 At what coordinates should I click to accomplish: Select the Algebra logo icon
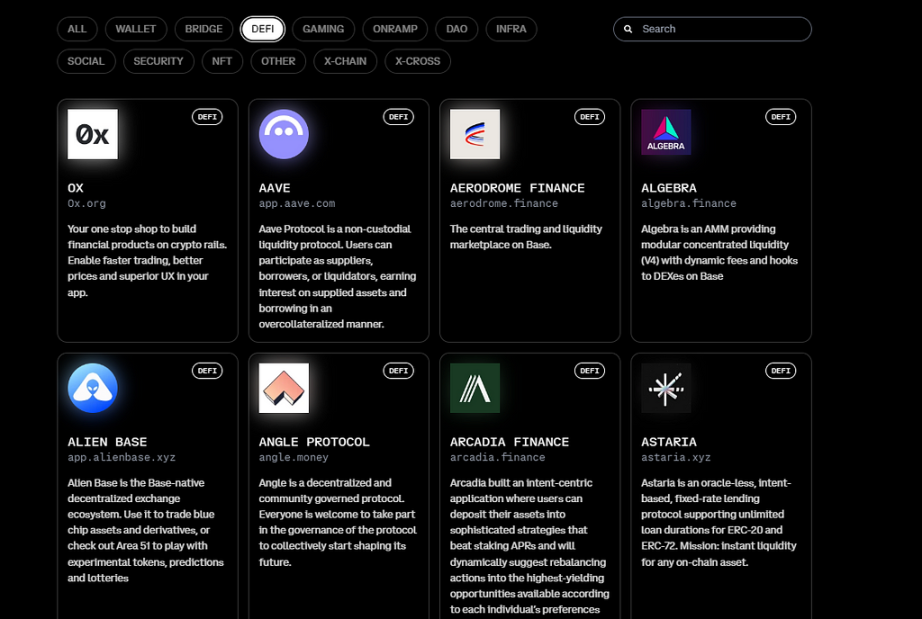[666, 132]
